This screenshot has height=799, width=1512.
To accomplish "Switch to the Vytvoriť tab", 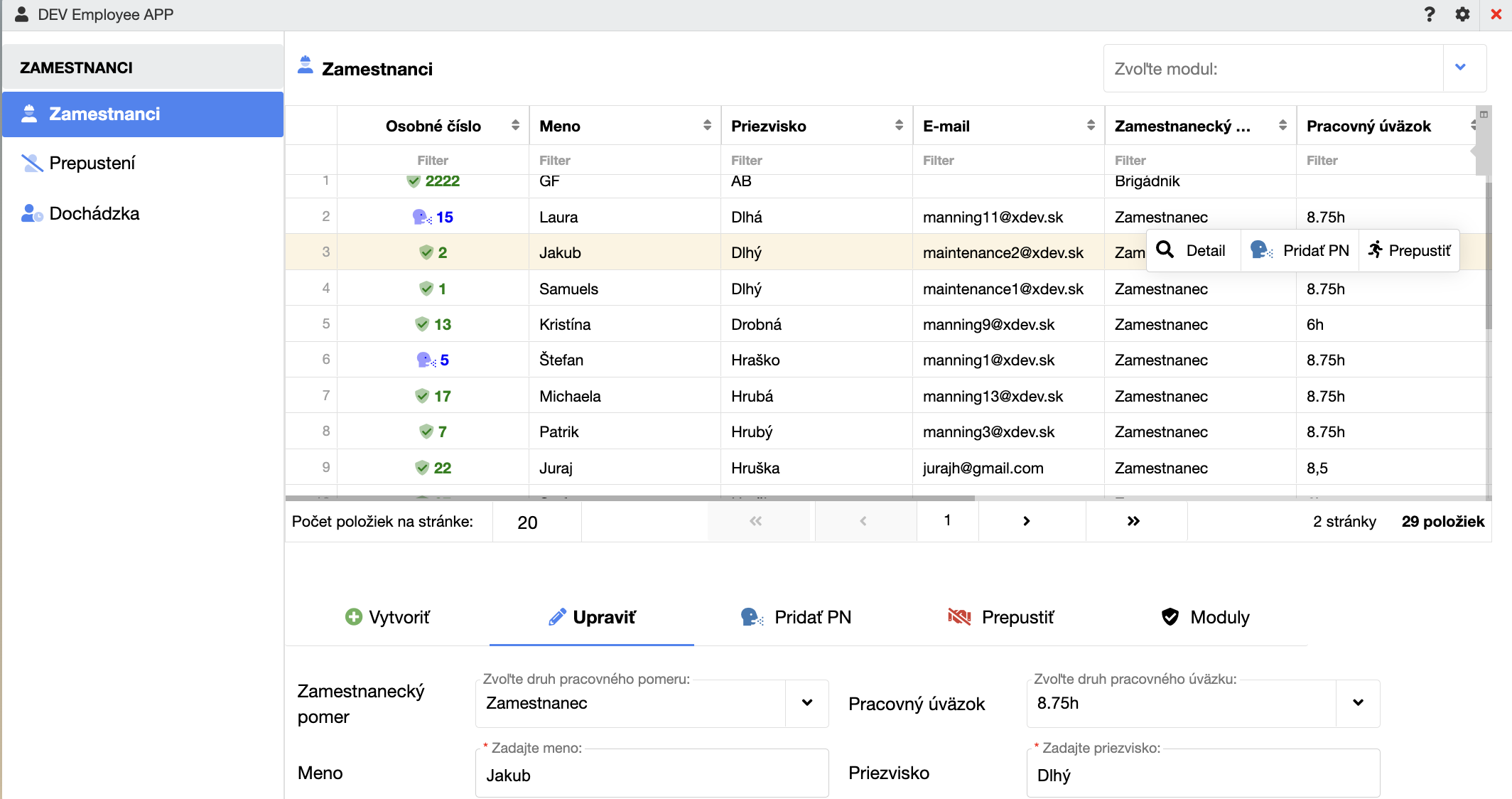I will point(387,617).
